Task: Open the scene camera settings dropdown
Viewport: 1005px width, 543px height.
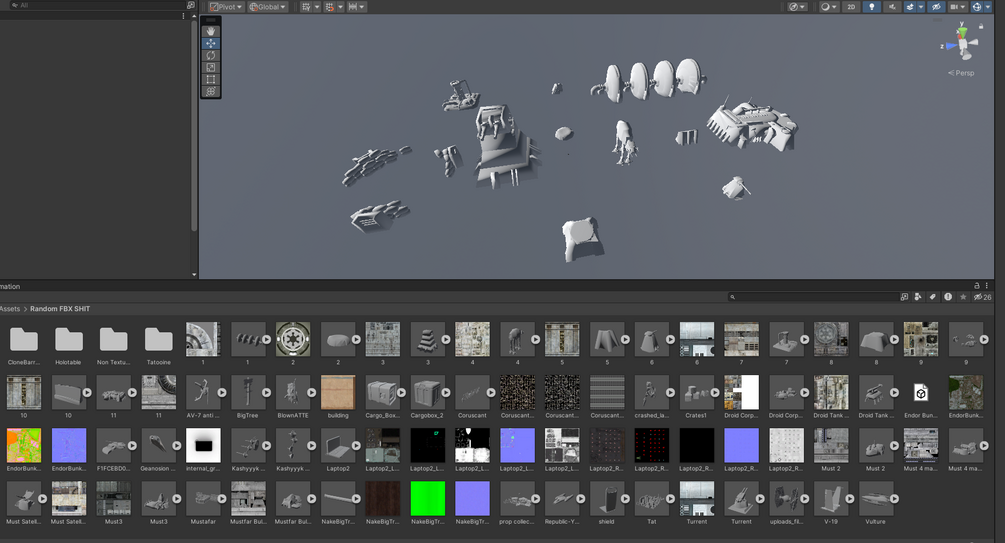Action: click(x=957, y=7)
